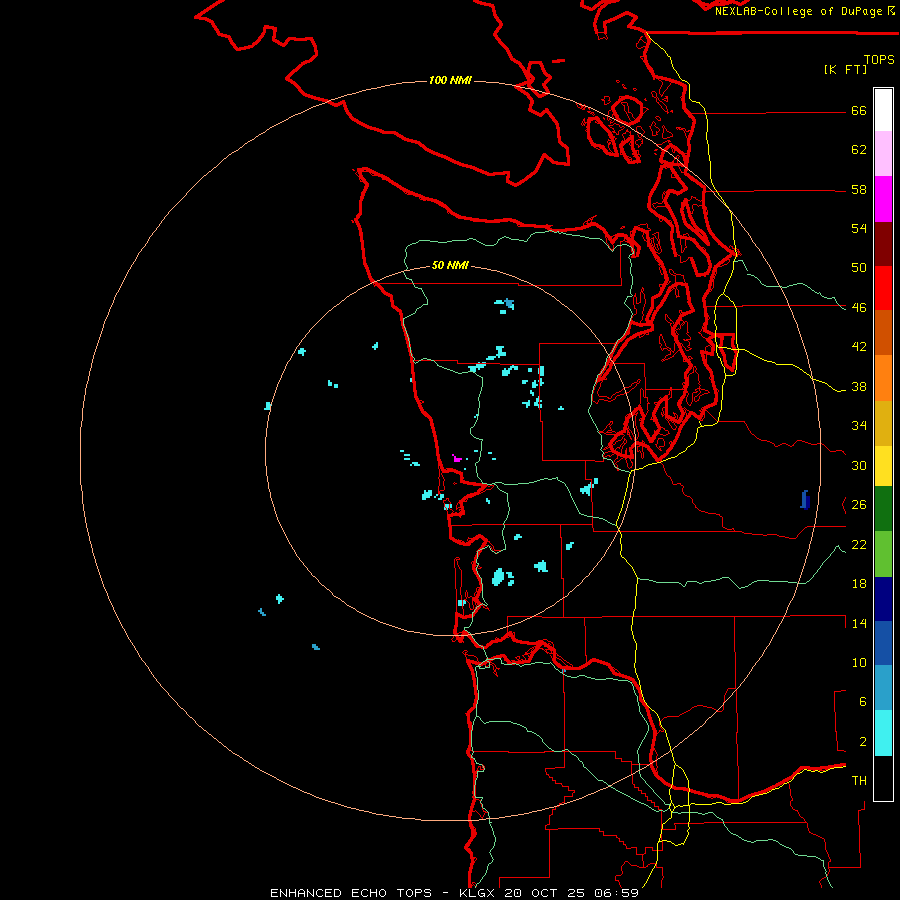
Task: Click the "22" legend value
Action: 859,544
